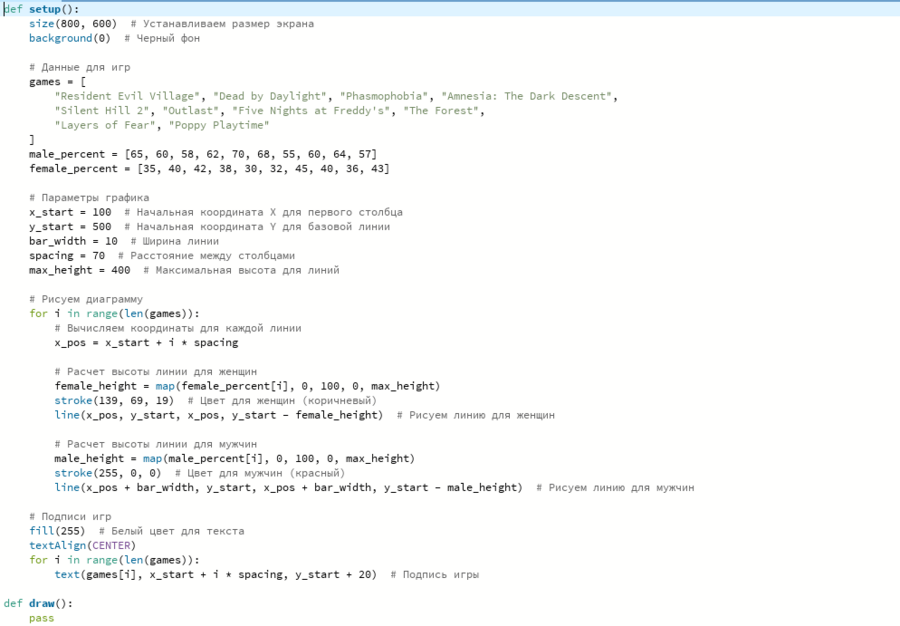Click the line() call using male_height
Viewport: 900px width, 626px height.
click(x=289, y=488)
